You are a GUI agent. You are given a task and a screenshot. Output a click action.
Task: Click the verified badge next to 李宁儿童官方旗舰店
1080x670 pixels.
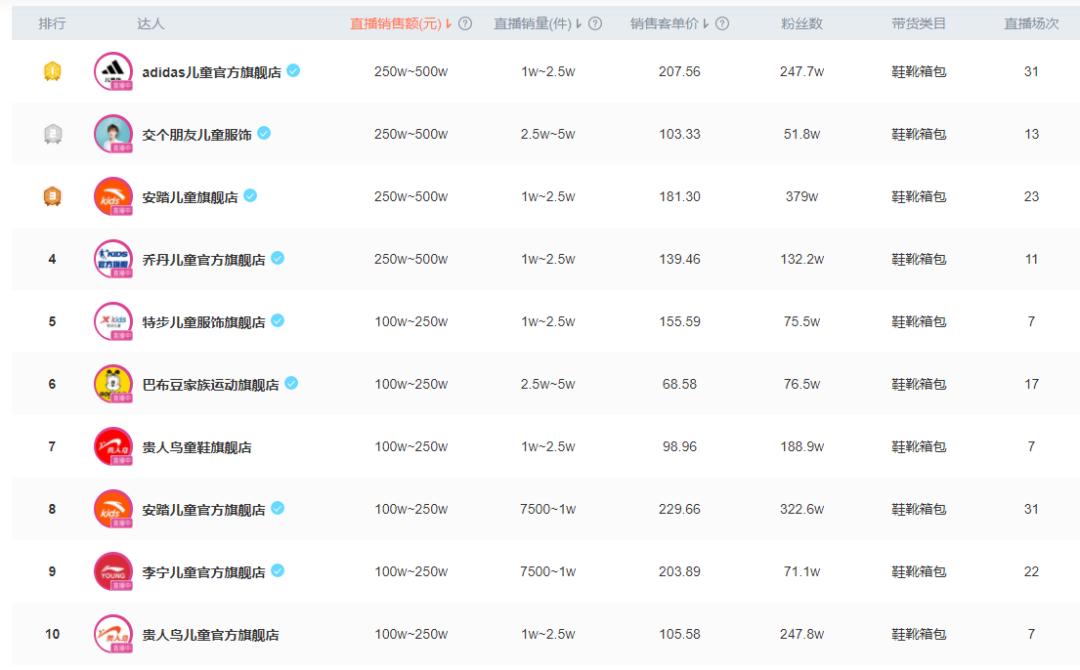276,570
